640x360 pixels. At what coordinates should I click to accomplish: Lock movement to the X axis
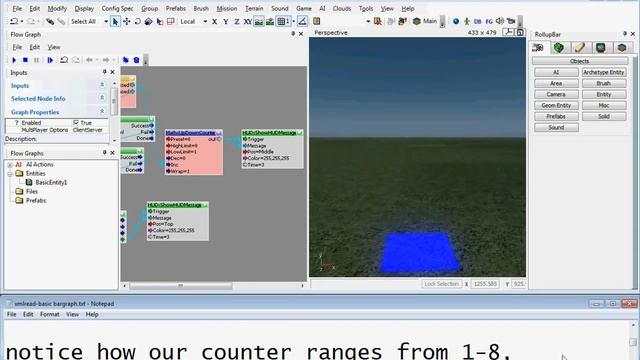click(x=214, y=21)
